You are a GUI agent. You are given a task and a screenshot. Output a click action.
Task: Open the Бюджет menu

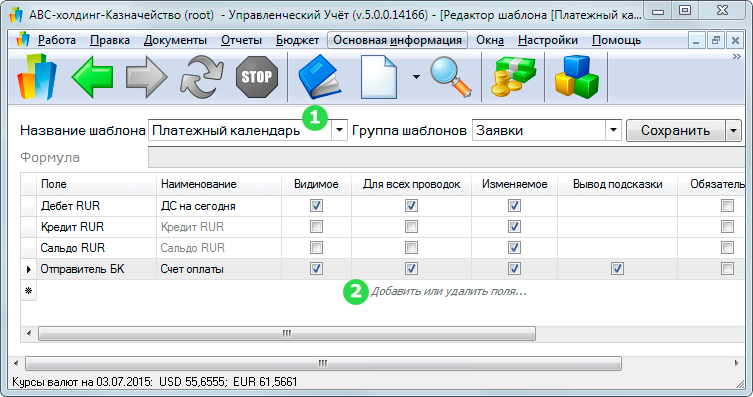tap(297, 40)
